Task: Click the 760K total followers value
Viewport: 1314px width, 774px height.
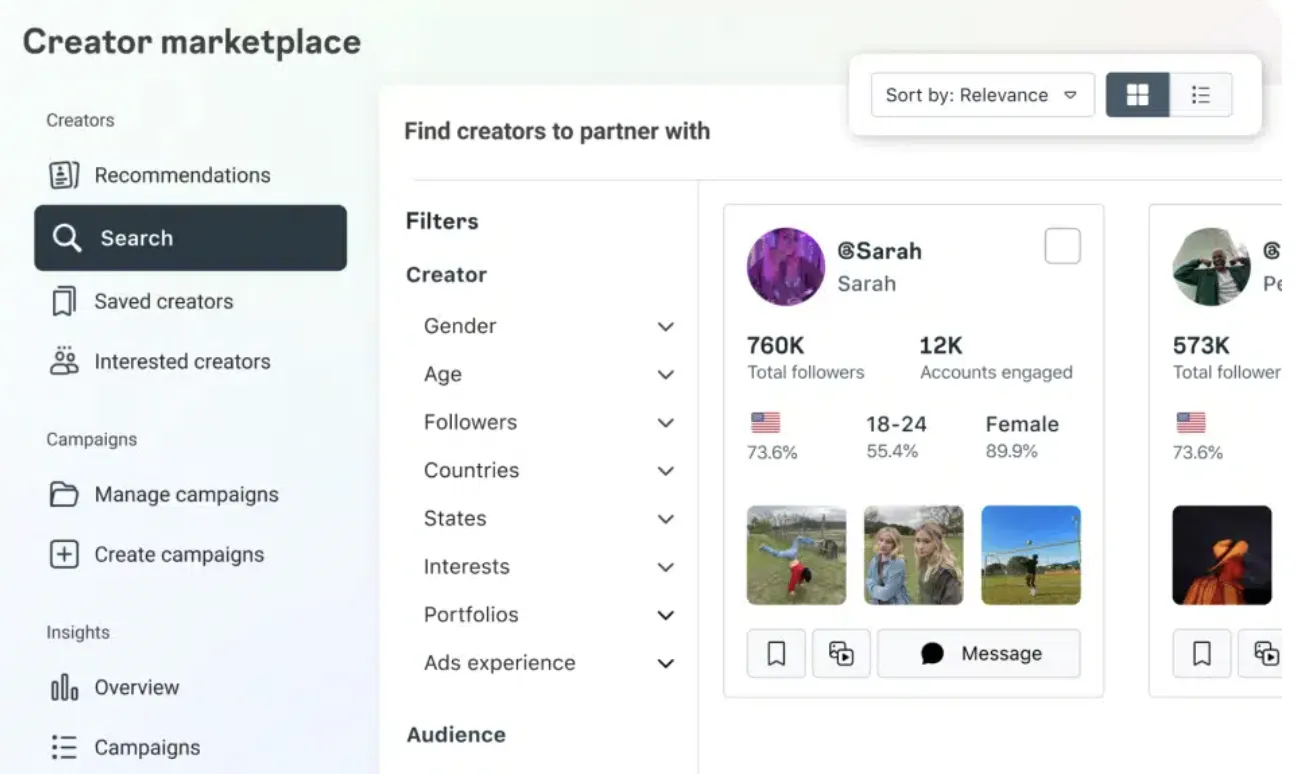Action: coord(776,345)
